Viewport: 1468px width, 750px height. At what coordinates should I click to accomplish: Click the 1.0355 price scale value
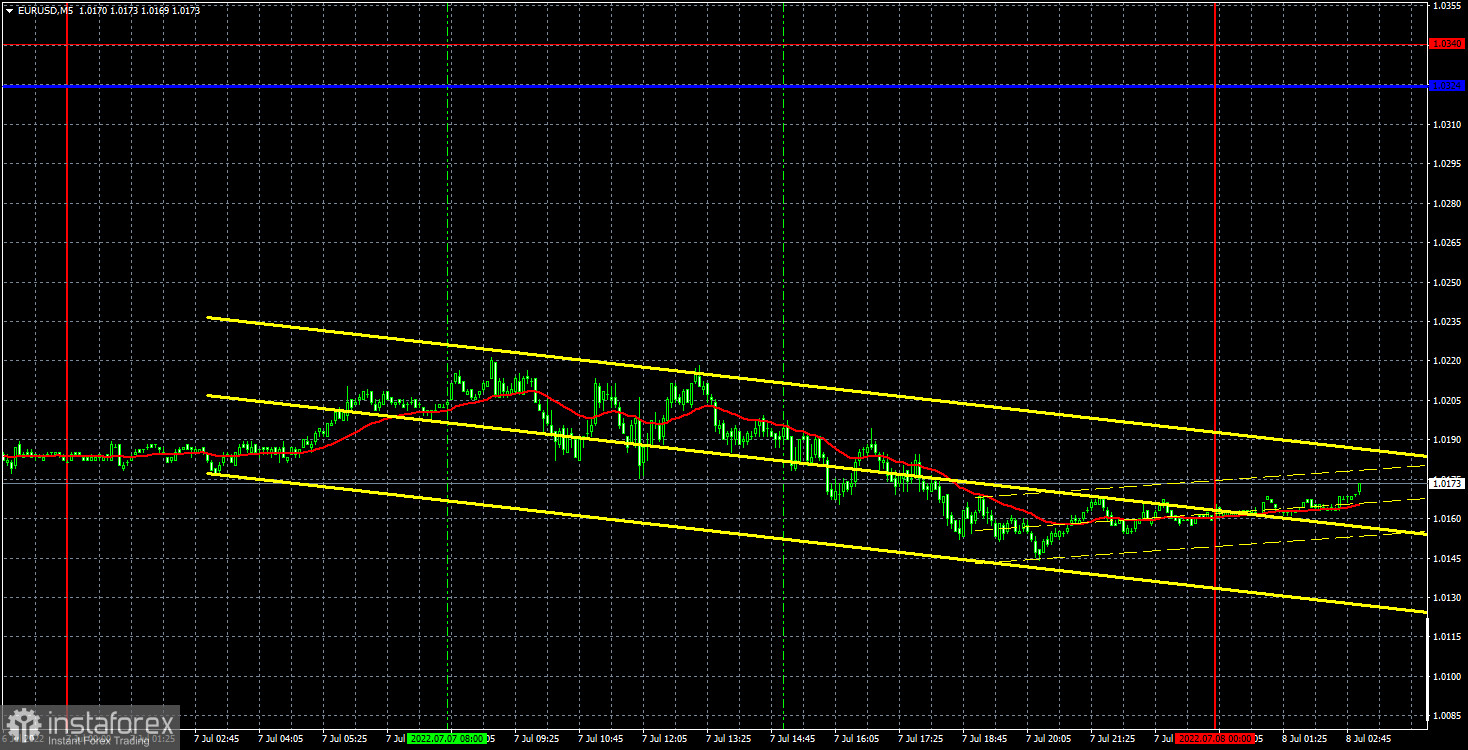pos(1447,6)
